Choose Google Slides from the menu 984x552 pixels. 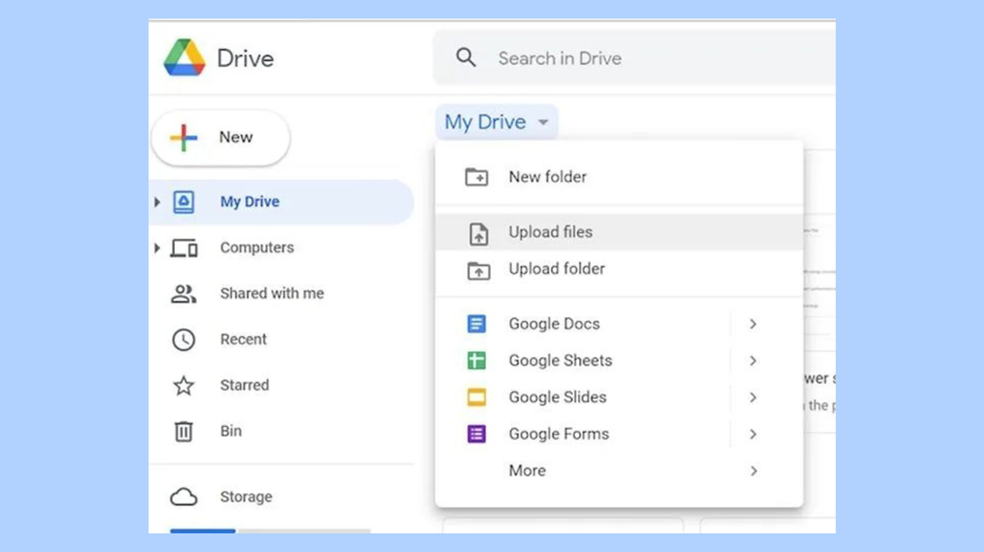coord(619,398)
